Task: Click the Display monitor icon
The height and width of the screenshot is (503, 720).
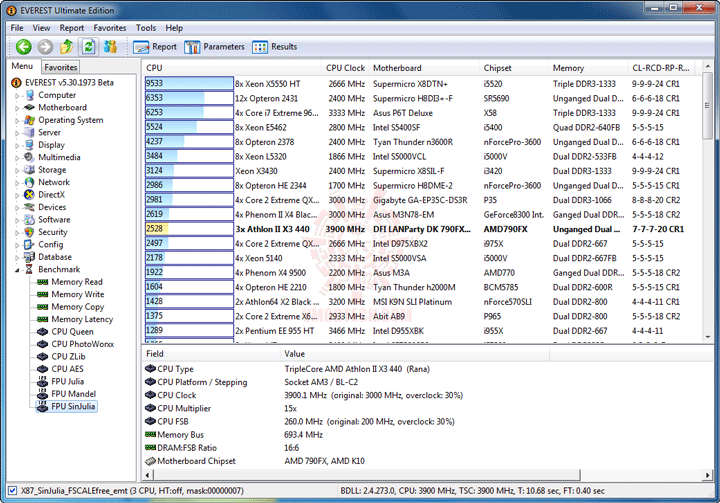Action: (x=29, y=145)
